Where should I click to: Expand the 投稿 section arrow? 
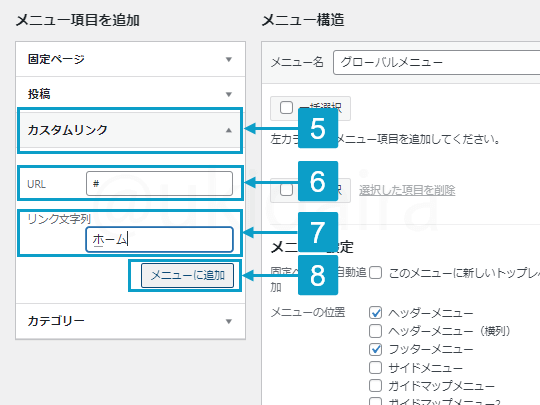(229, 94)
